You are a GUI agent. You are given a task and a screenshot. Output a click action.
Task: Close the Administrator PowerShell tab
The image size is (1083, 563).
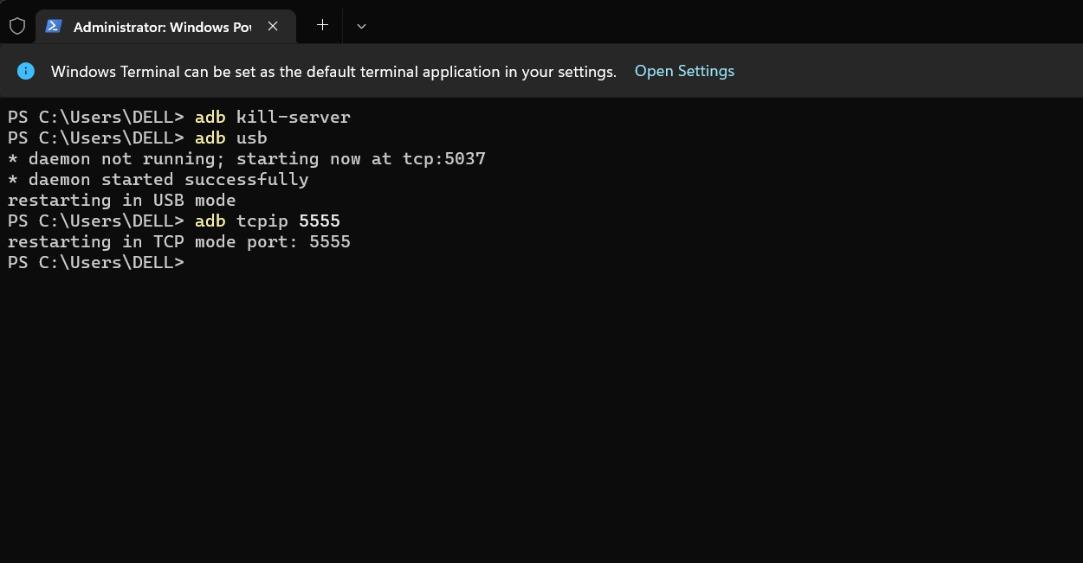tap(273, 26)
